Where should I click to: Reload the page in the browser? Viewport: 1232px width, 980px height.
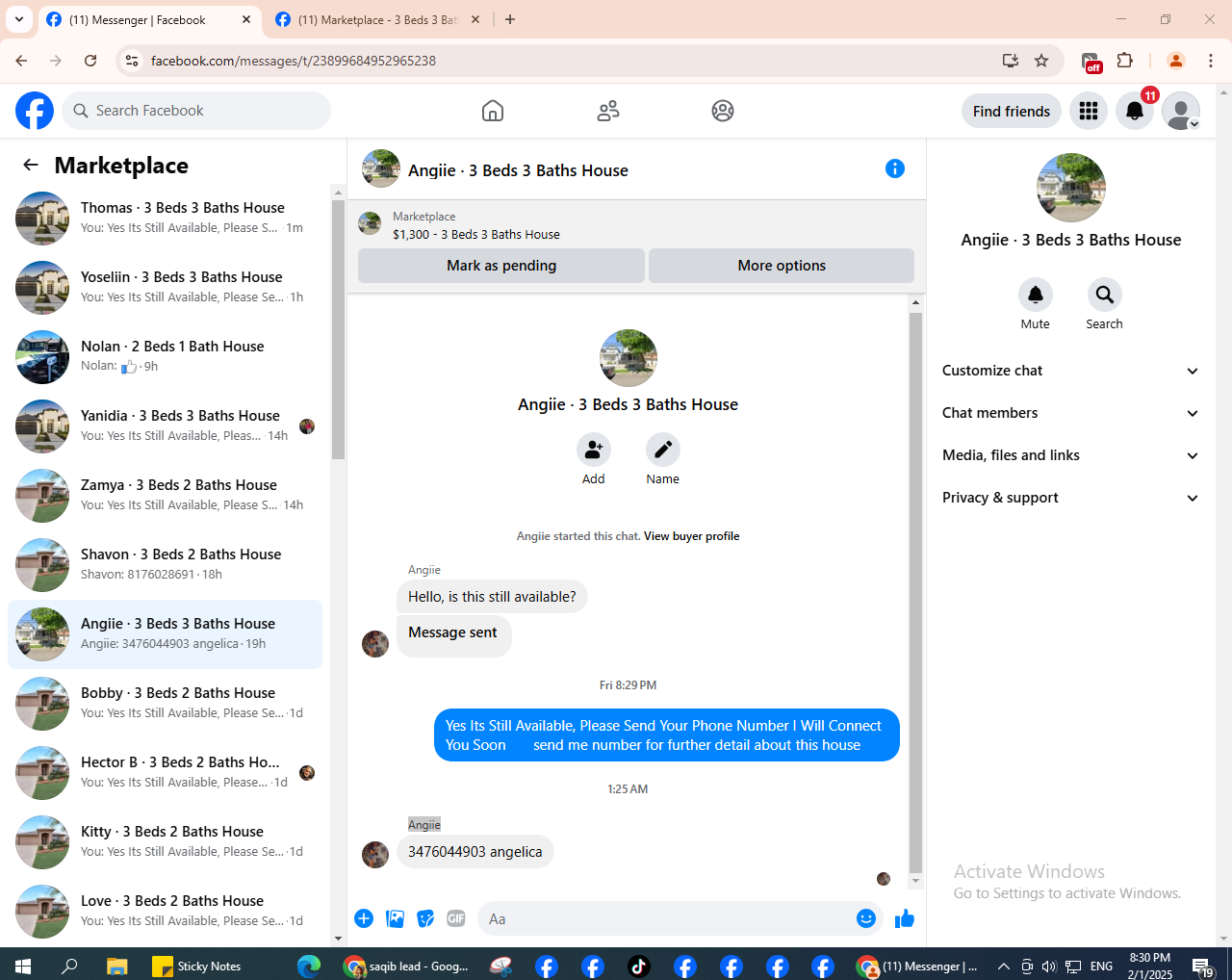coord(90,61)
